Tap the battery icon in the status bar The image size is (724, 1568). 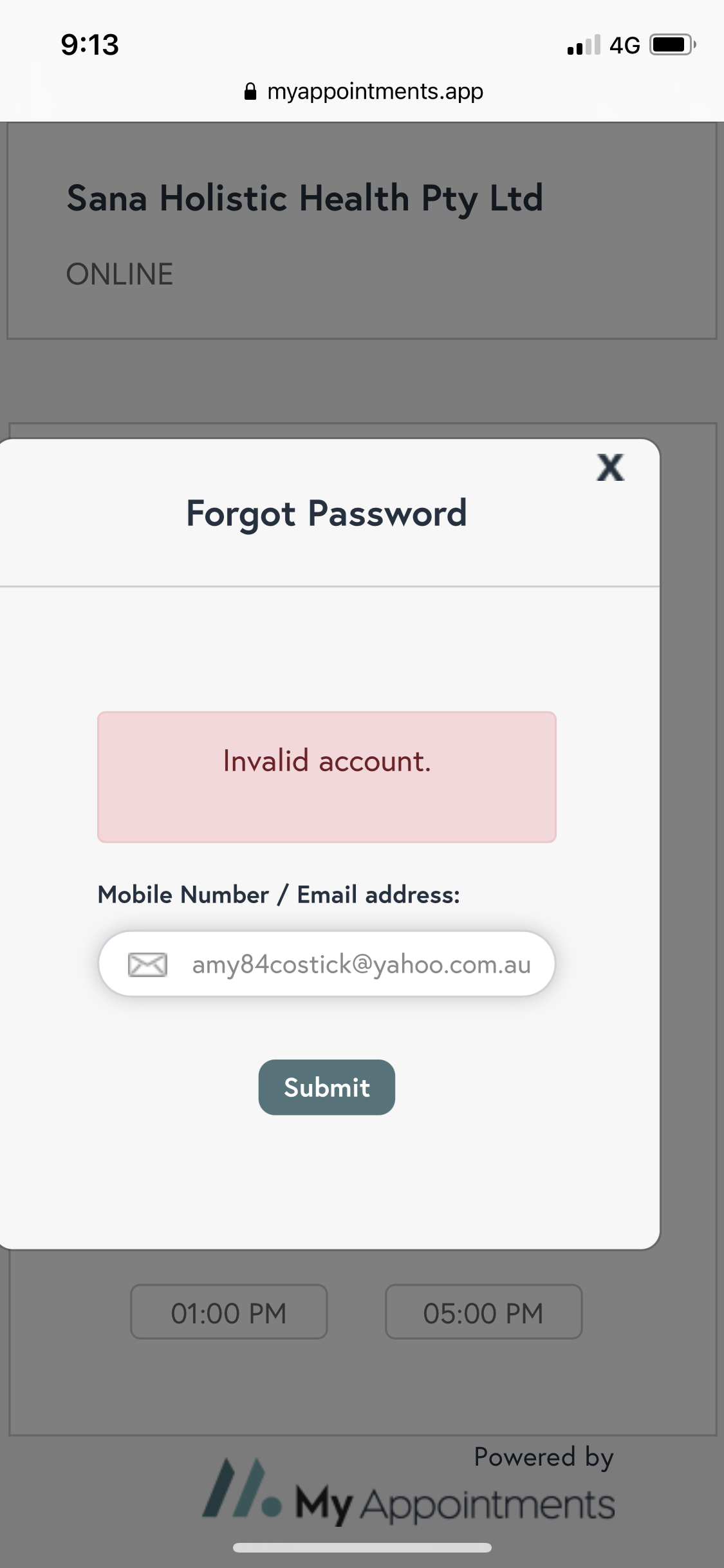click(x=672, y=45)
